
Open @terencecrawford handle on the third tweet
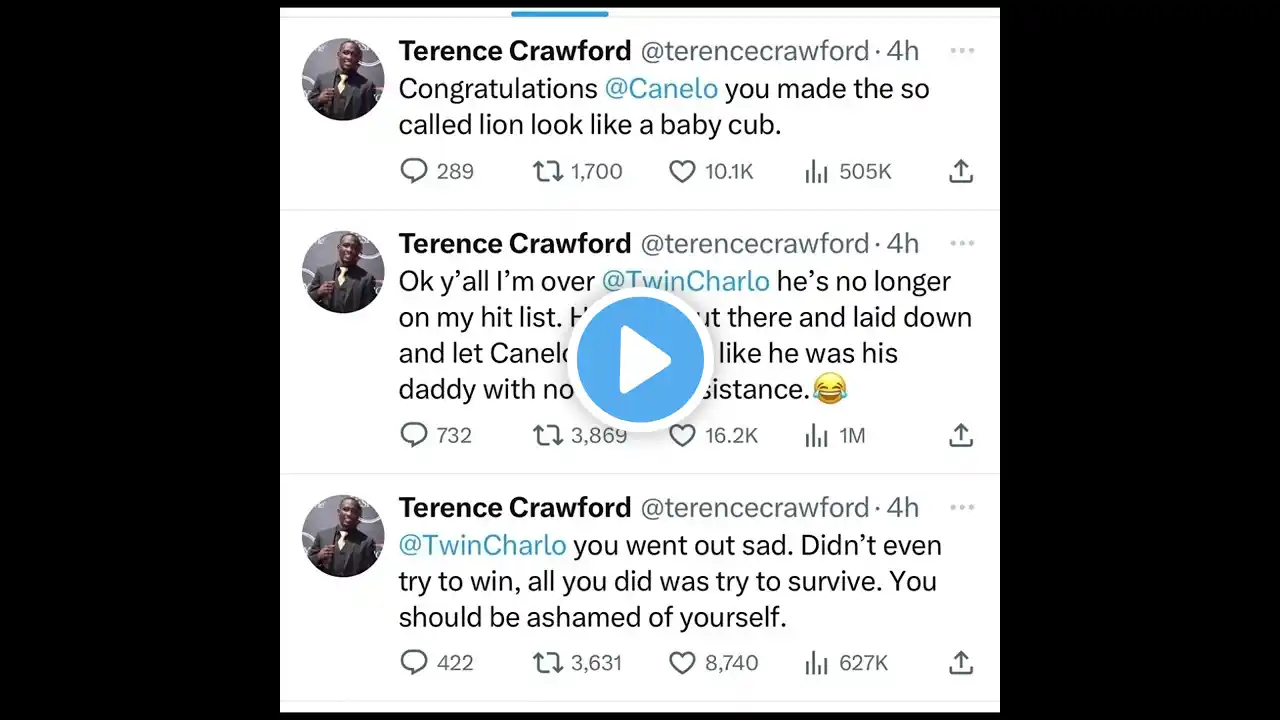(x=754, y=508)
